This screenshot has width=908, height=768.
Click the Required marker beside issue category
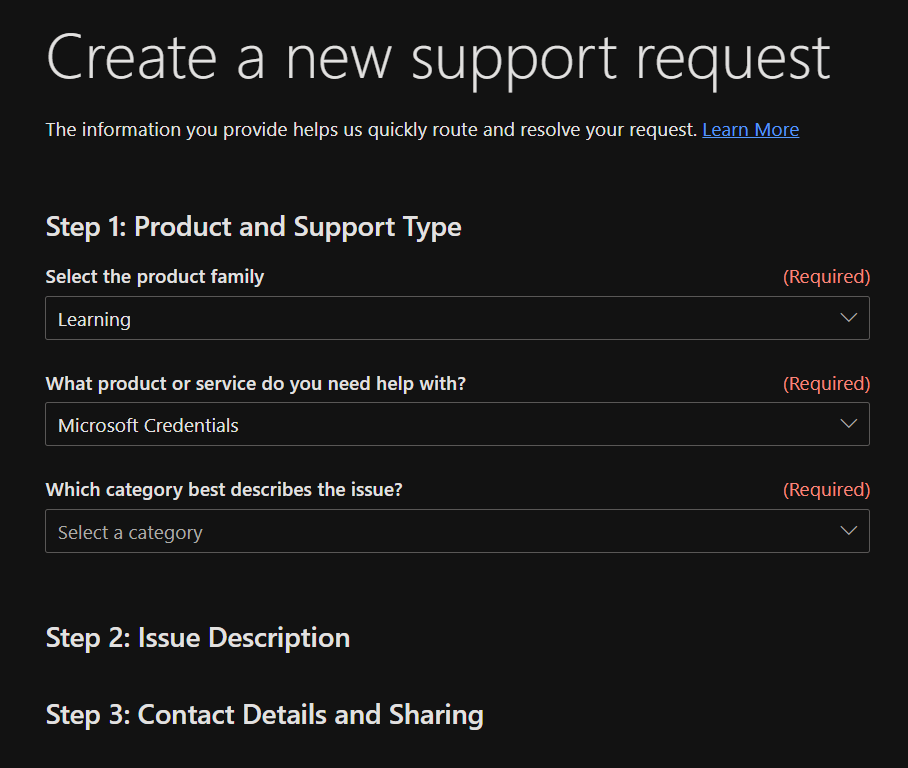(826, 490)
